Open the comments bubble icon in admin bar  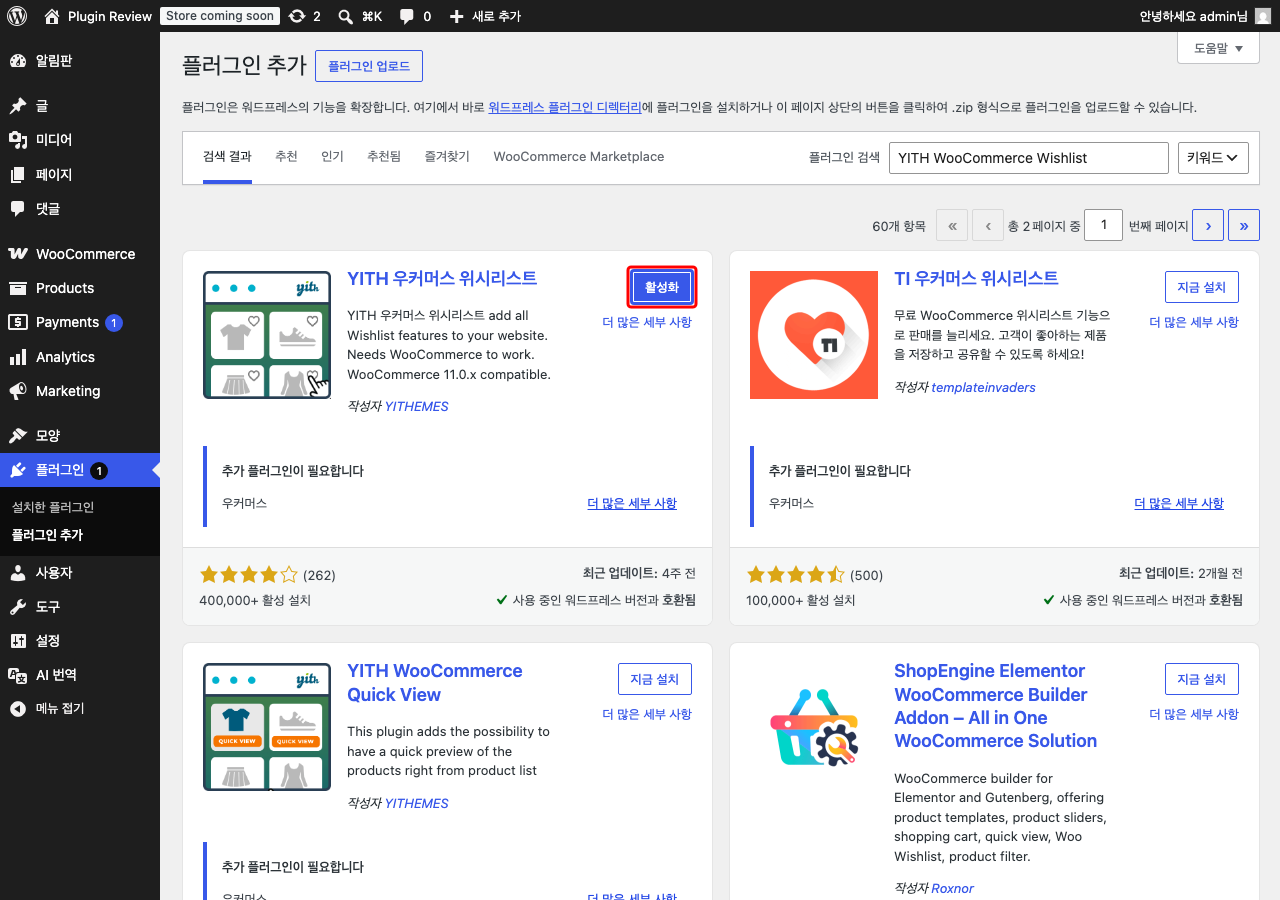click(x=406, y=16)
